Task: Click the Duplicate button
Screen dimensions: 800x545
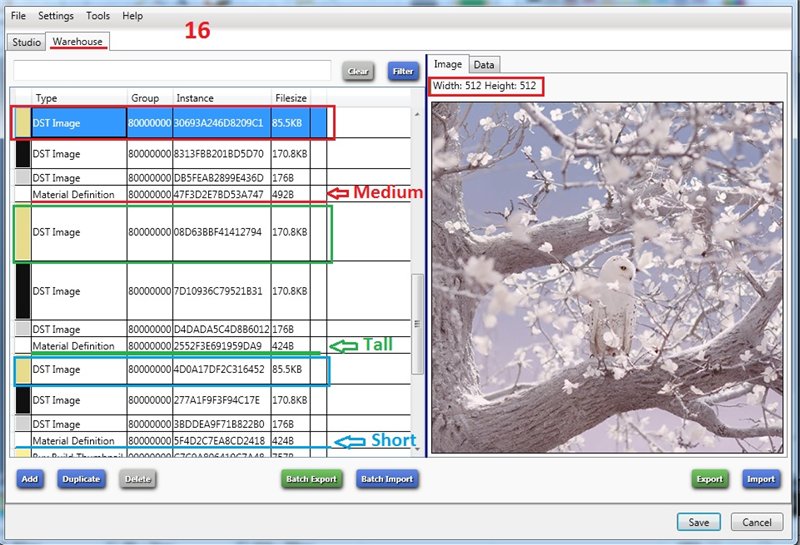Action: (x=81, y=479)
